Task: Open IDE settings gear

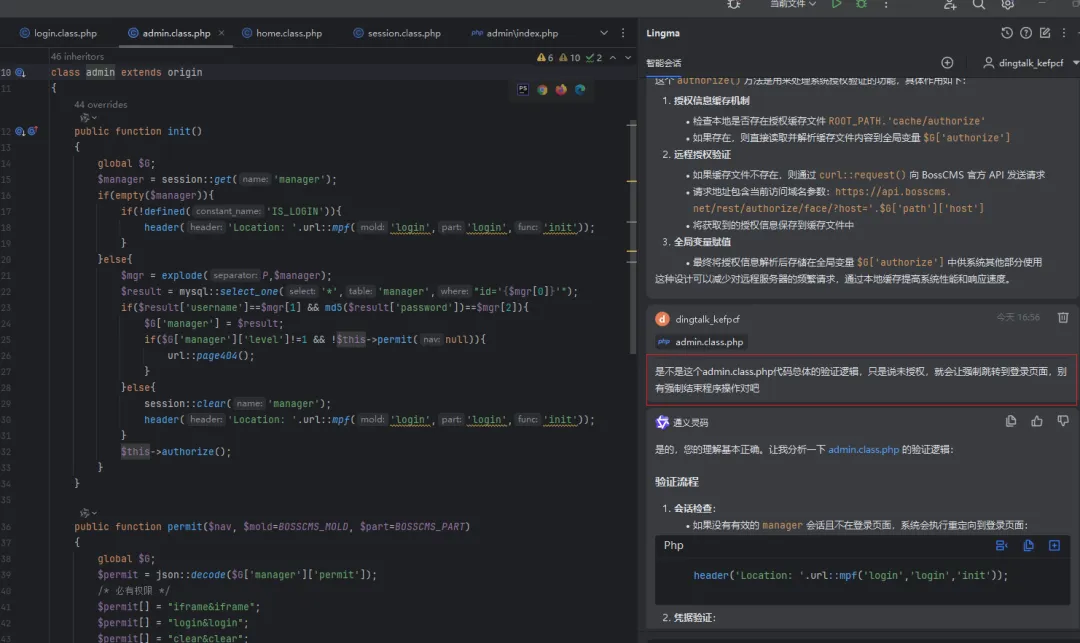Action: pos(1008,4)
